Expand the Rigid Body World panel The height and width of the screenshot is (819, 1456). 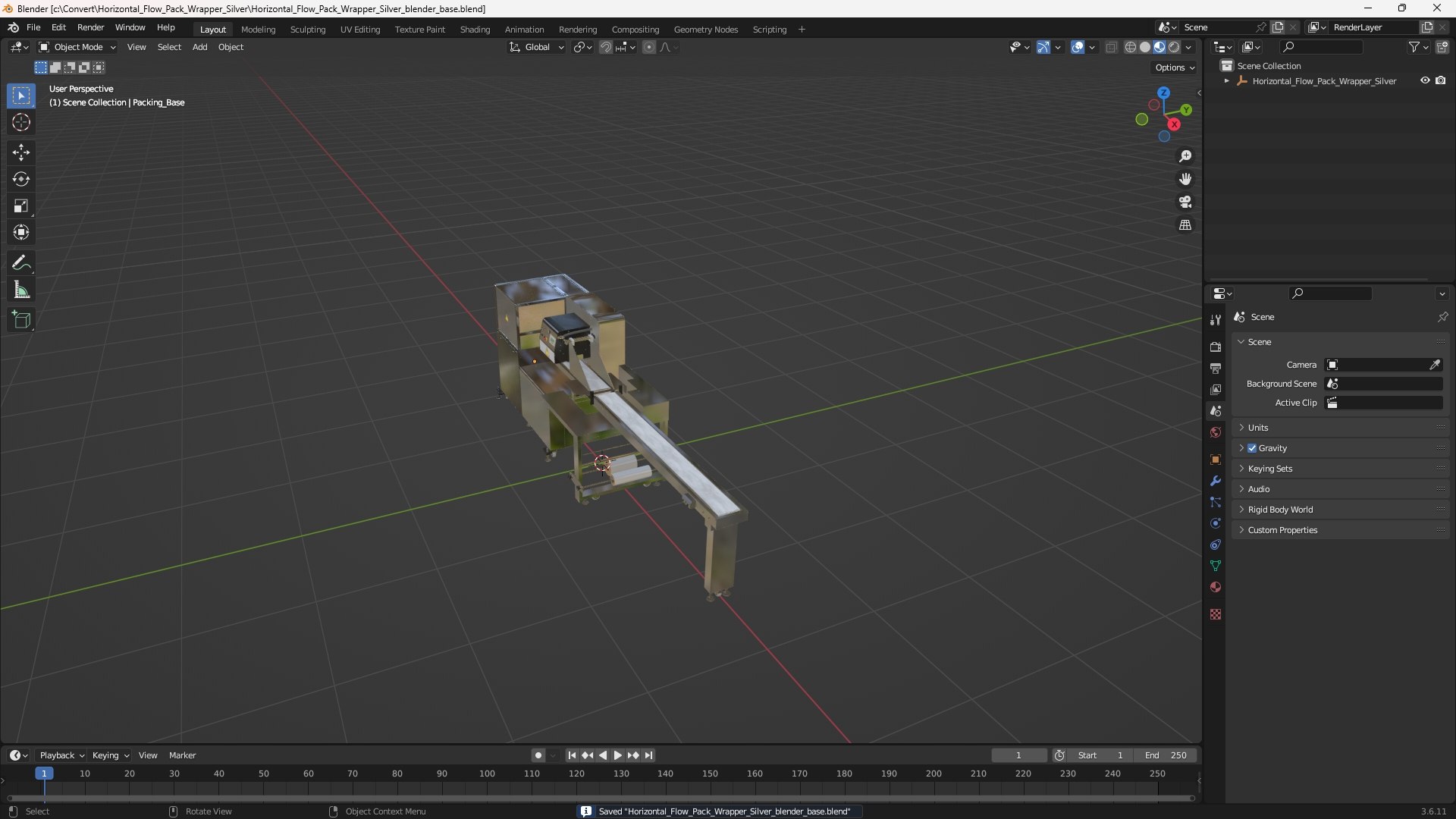[1280, 510]
